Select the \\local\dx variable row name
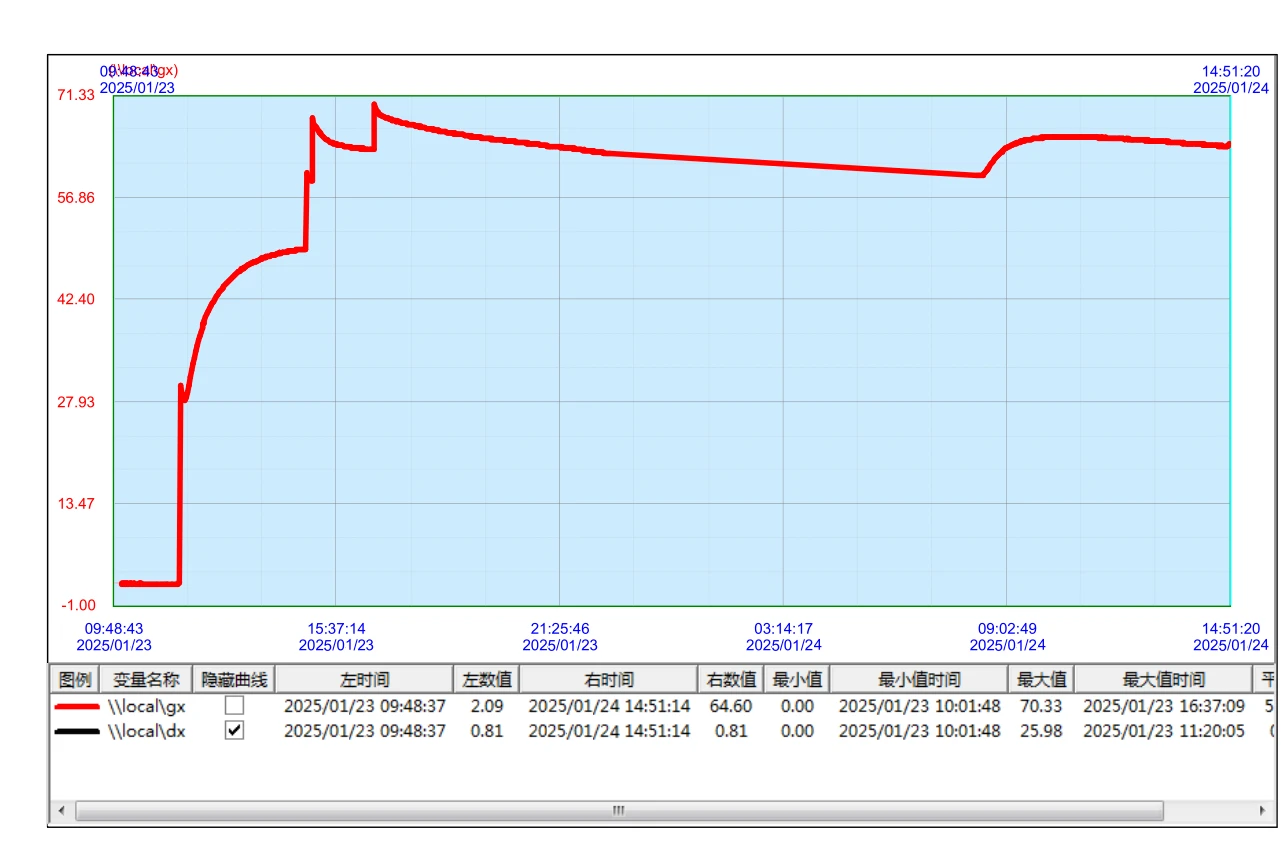Image resolution: width=1288 pixels, height=860 pixels. pyautogui.click(x=147, y=731)
